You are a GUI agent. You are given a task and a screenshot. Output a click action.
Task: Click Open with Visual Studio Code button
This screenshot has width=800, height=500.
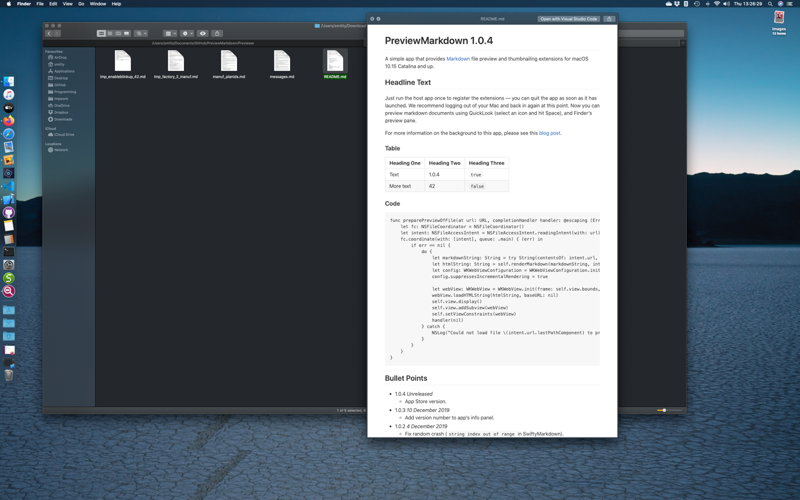[x=568, y=19]
